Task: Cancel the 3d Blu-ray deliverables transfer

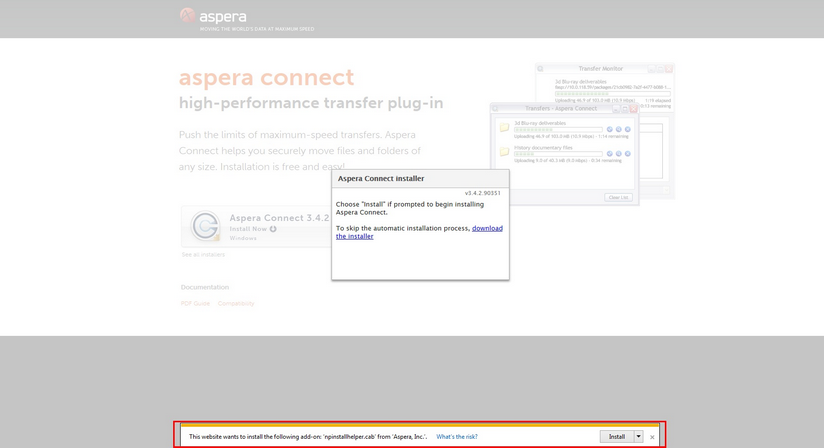Action: 628,129
